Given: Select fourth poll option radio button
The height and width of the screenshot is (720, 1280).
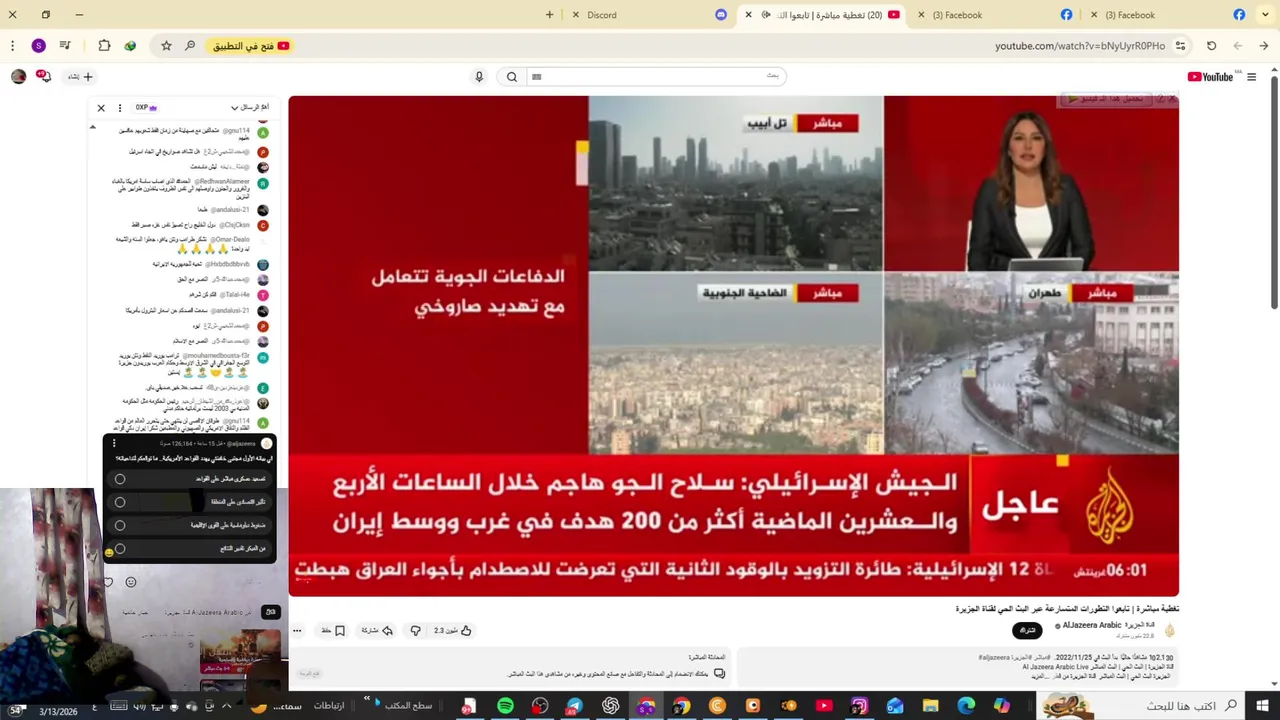Looking at the screenshot, I should point(120,548).
